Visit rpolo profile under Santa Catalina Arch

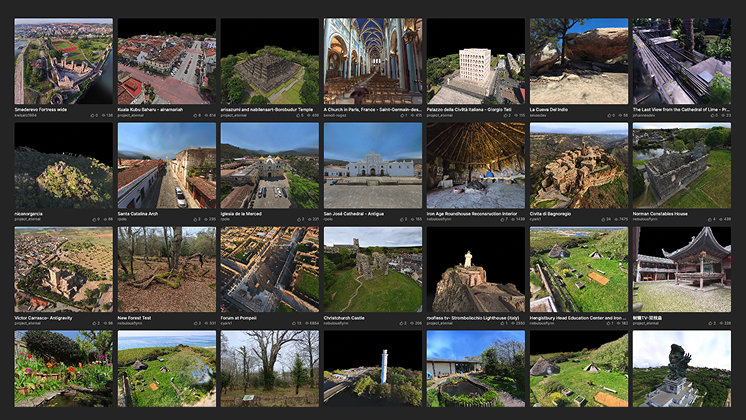tap(122, 219)
